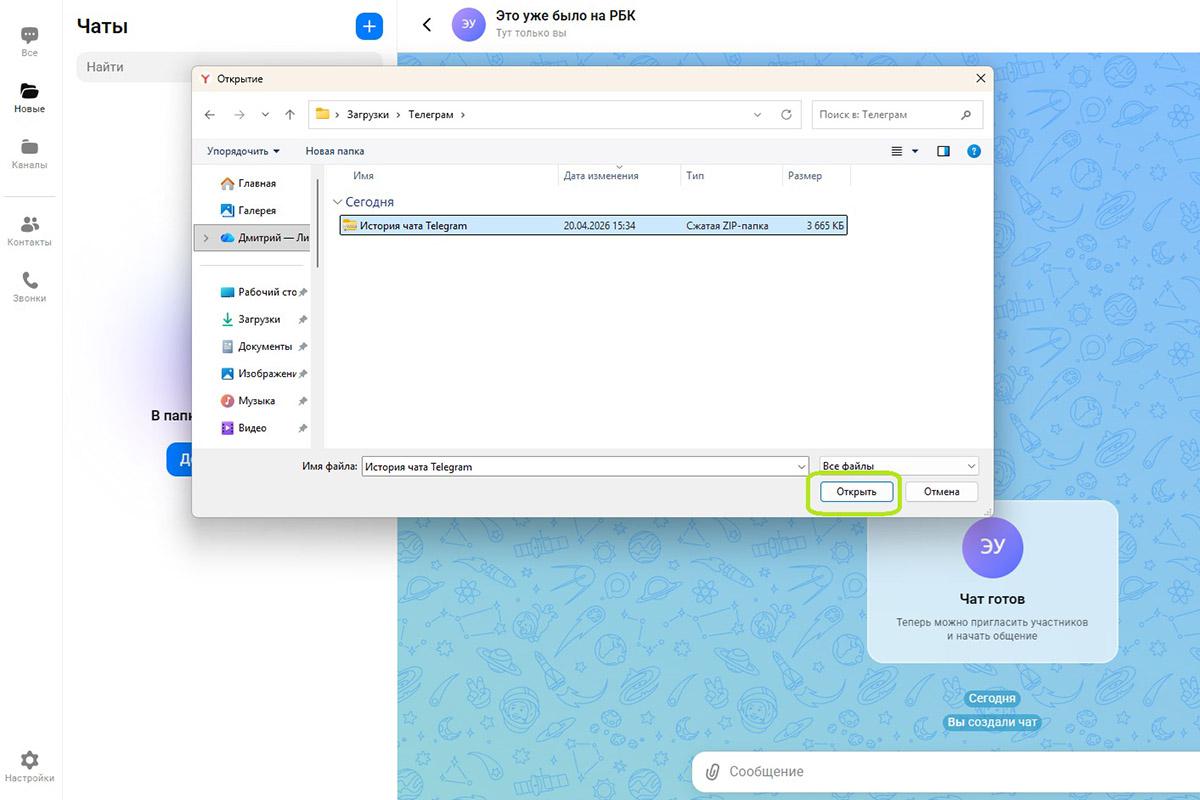1200x800 pixels.
Task: Go up one folder level
Action: [x=290, y=115]
